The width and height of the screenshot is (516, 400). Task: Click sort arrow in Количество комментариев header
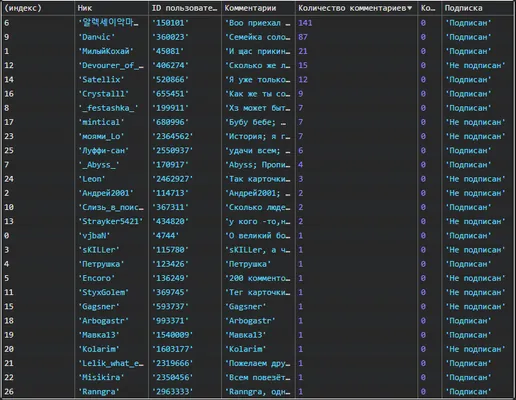410,8
